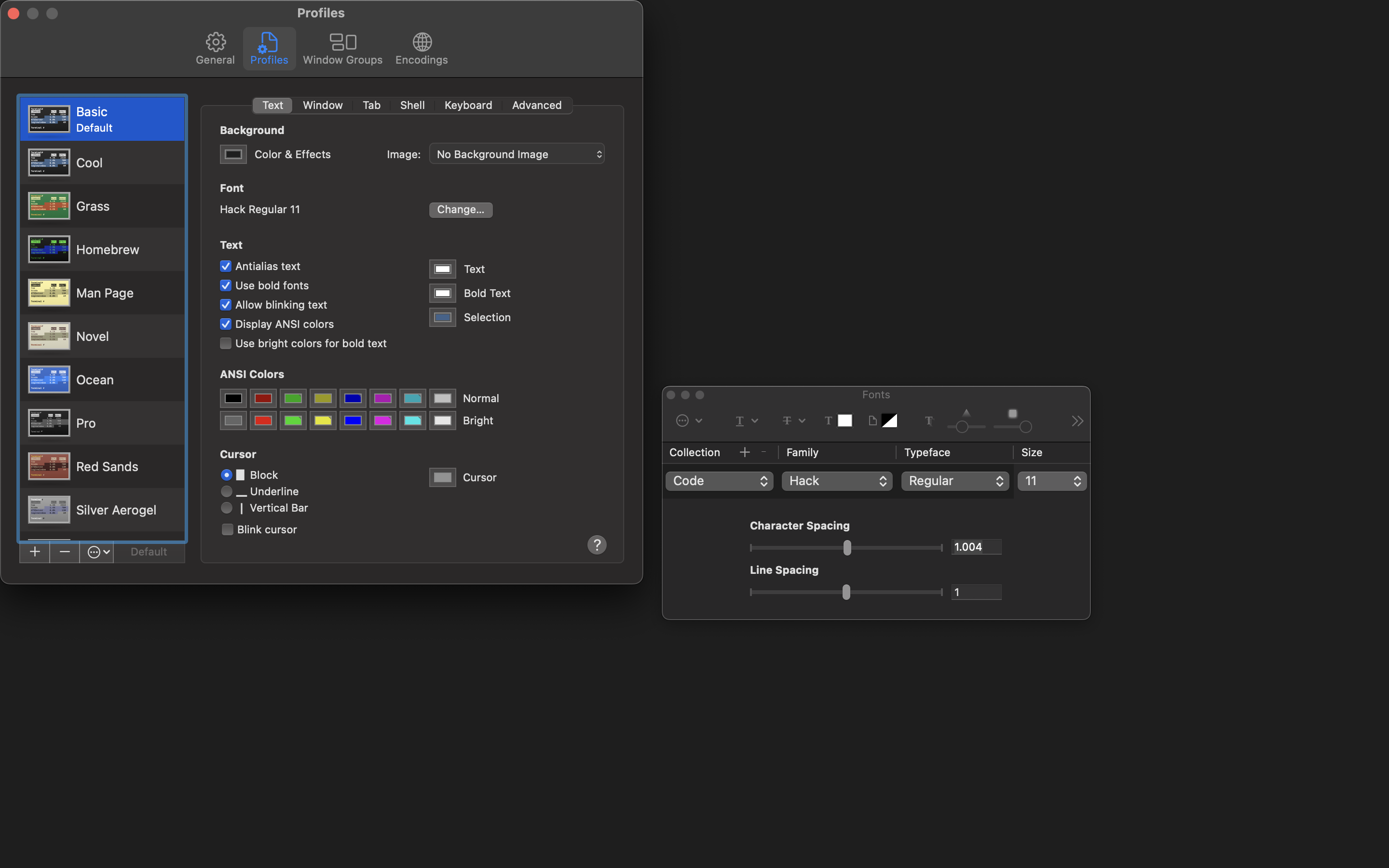This screenshot has height=868, width=1389.
Task: Select Underline cursor style
Action: point(227,491)
